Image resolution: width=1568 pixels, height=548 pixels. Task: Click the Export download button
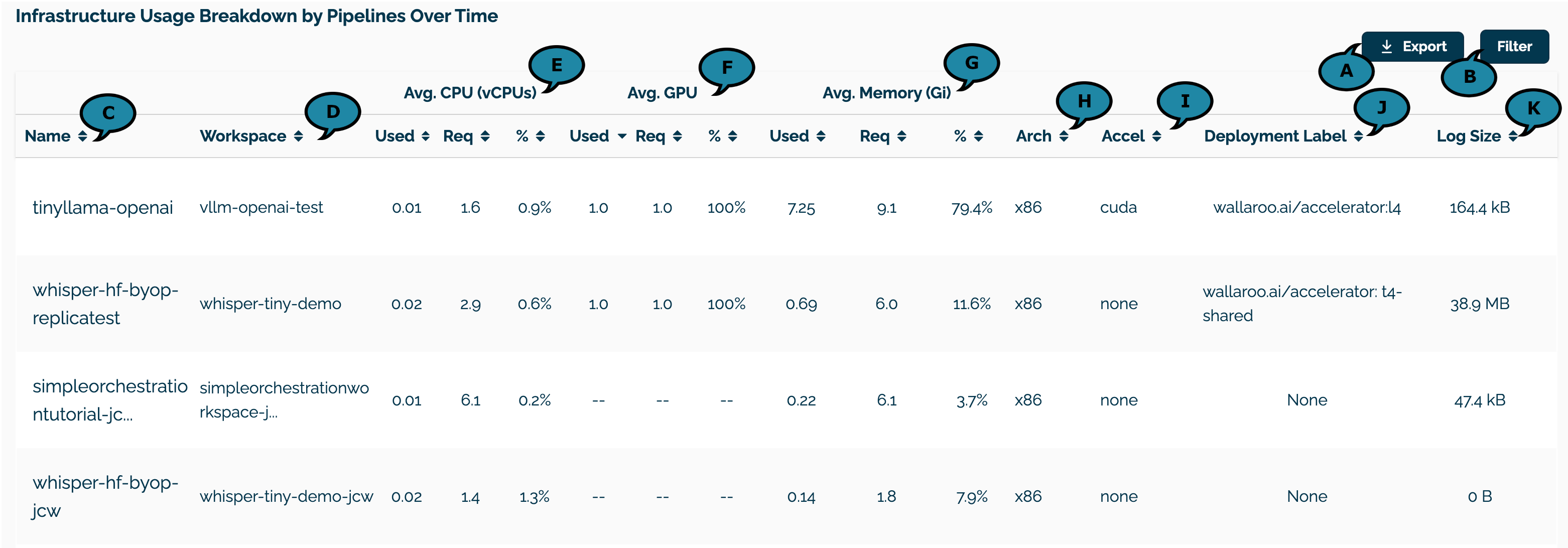tap(1412, 47)
